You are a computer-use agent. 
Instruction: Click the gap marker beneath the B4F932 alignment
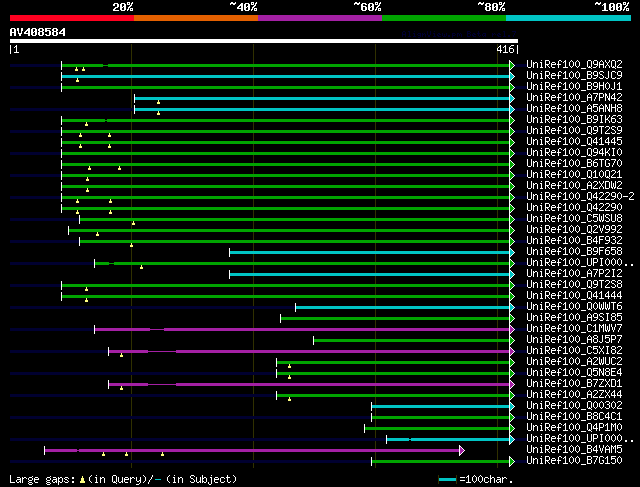tap(131, 245)
